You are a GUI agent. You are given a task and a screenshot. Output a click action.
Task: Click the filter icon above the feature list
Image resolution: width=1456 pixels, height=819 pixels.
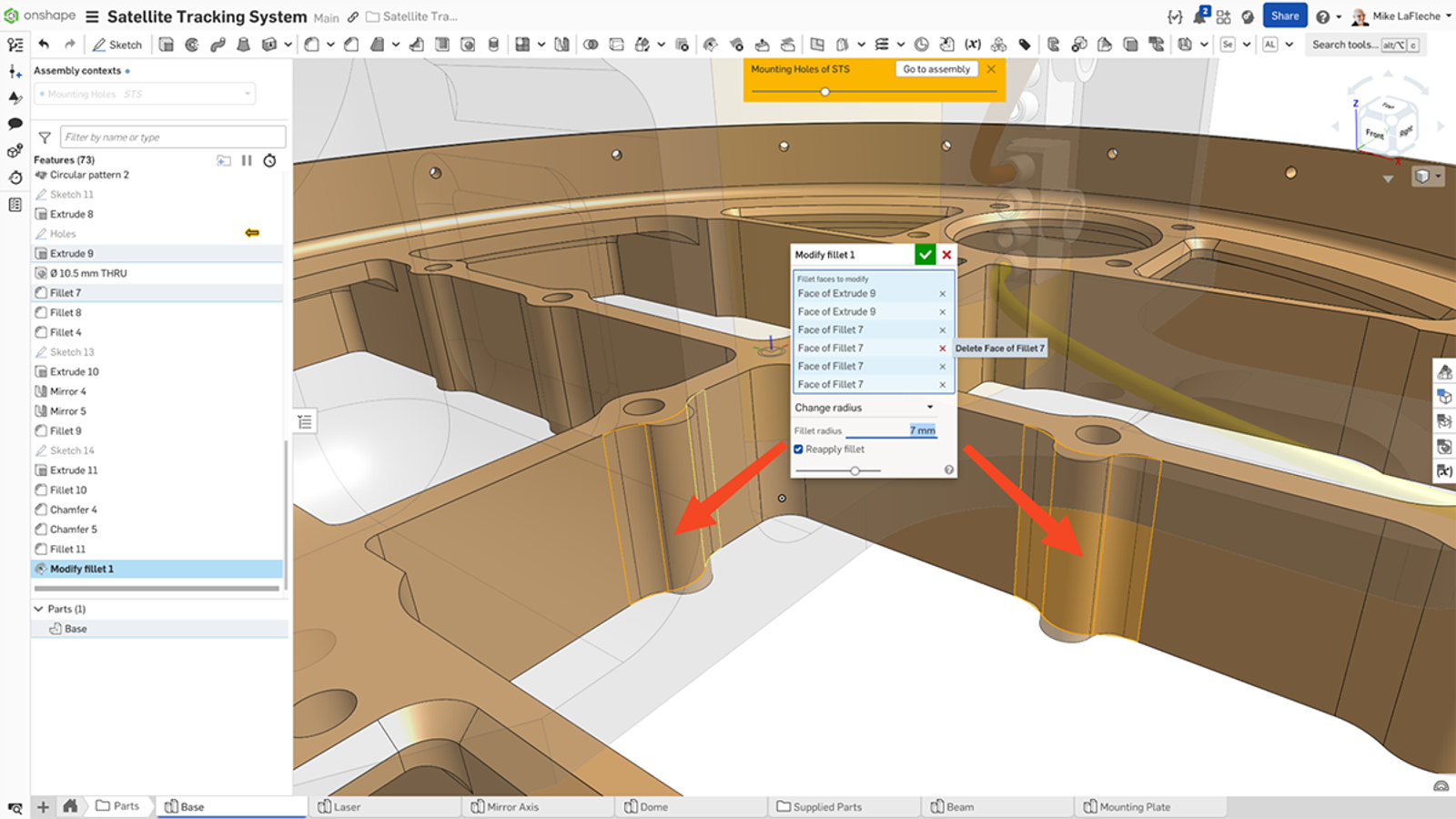pos(44,136)
